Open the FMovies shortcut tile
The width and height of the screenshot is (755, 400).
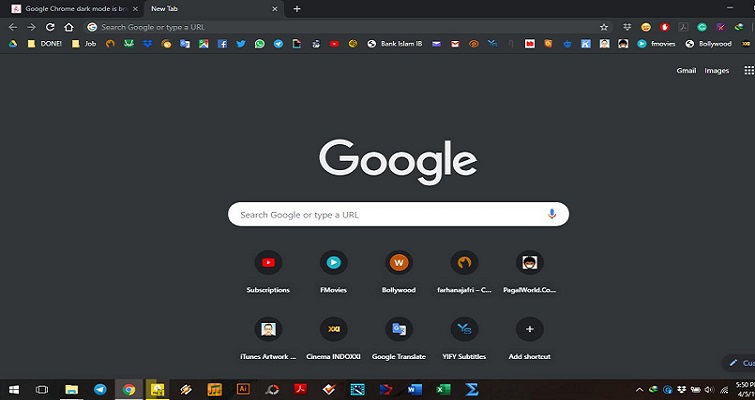(x=333, y=263)
